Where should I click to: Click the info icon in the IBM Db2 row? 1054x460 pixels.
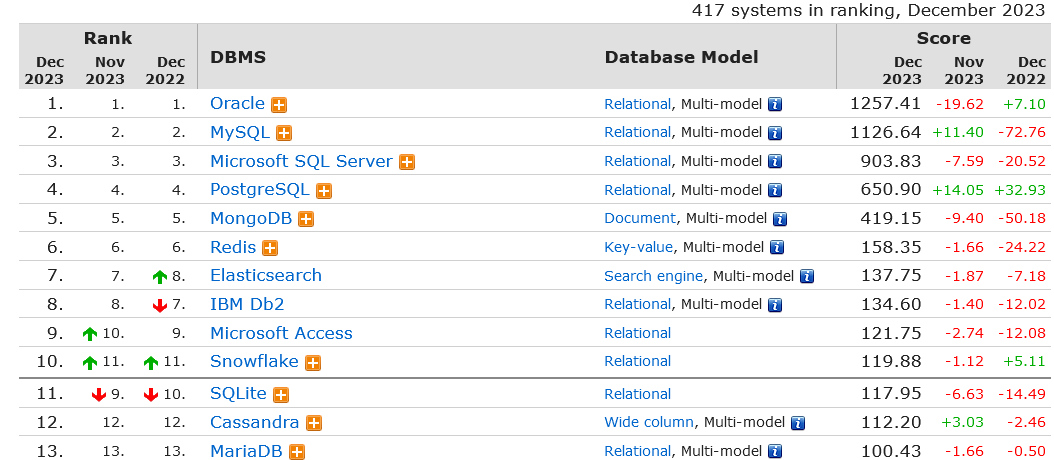click(x=775, y=305)
